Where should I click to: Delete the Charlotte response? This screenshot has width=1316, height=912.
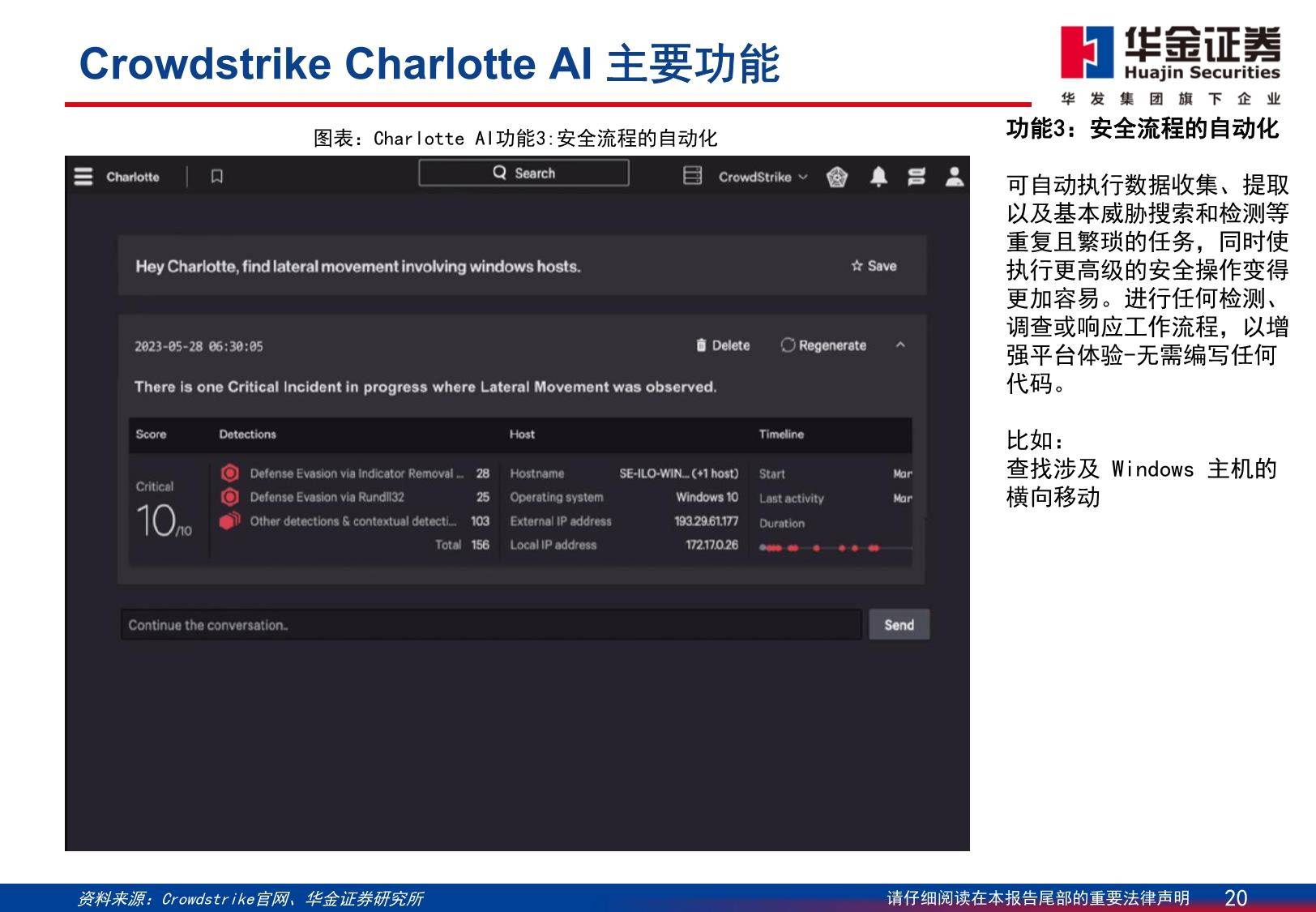(723, 345)
